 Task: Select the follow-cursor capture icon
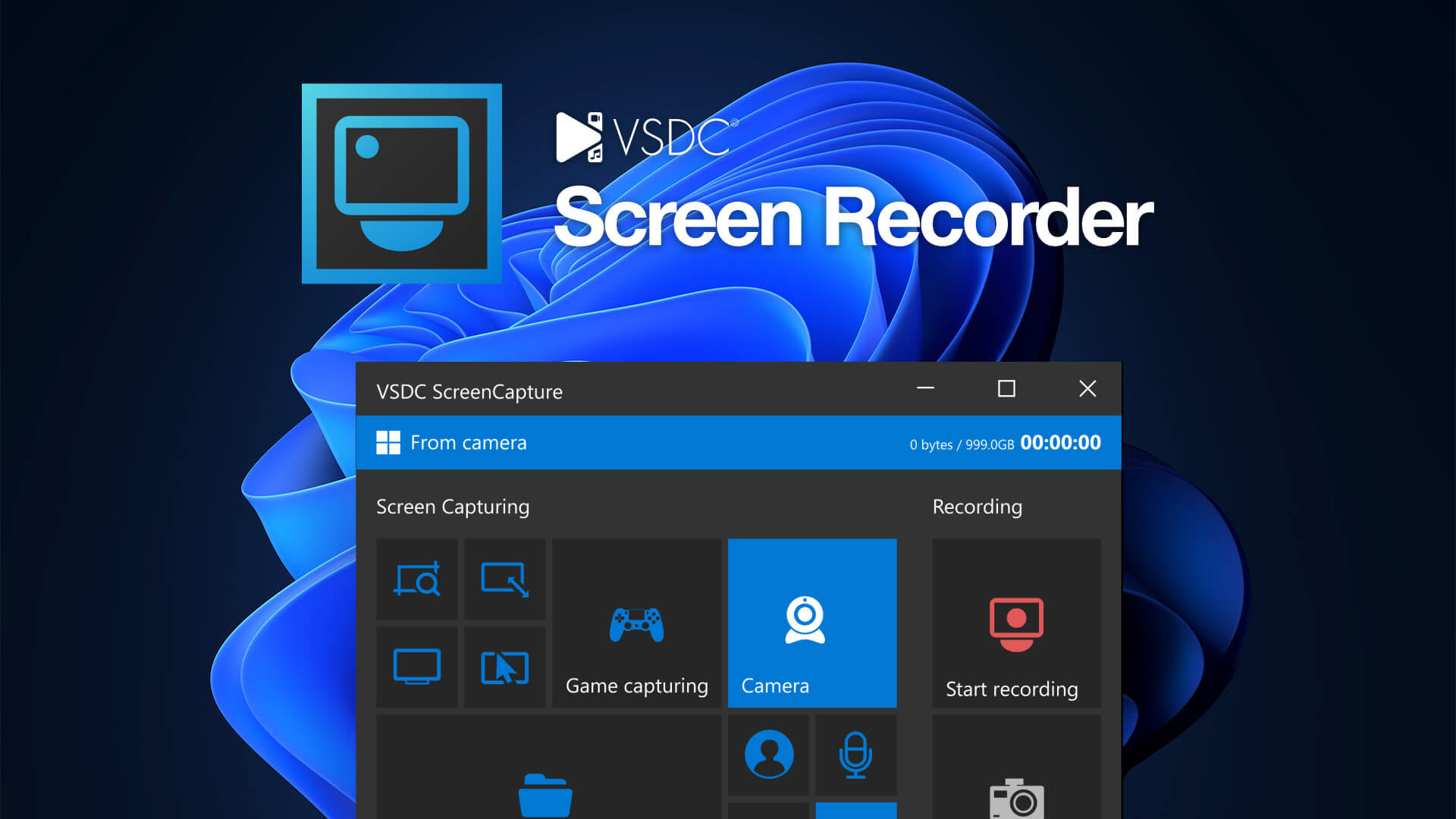coord(505,666)
